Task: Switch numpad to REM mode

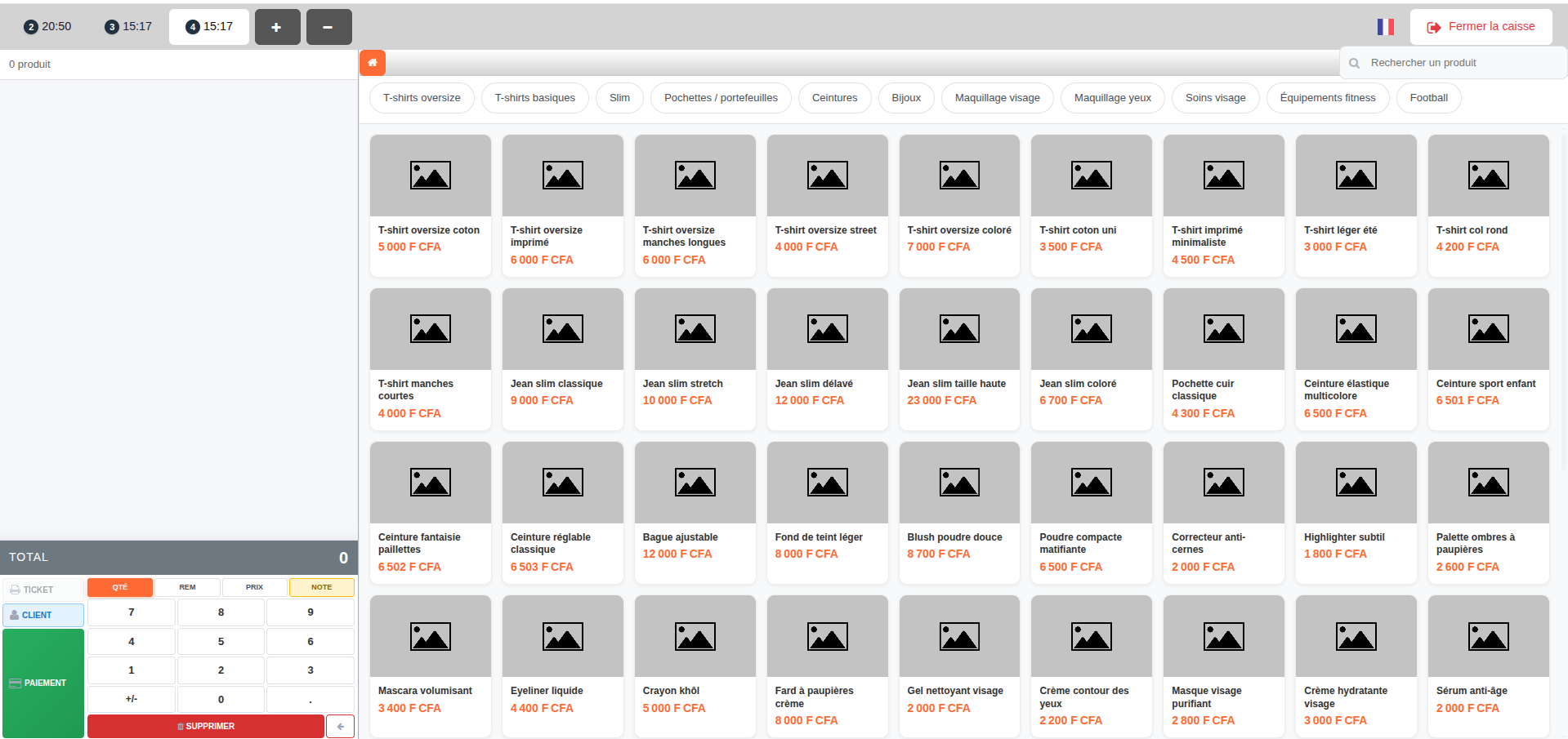Action: point(187,587)
